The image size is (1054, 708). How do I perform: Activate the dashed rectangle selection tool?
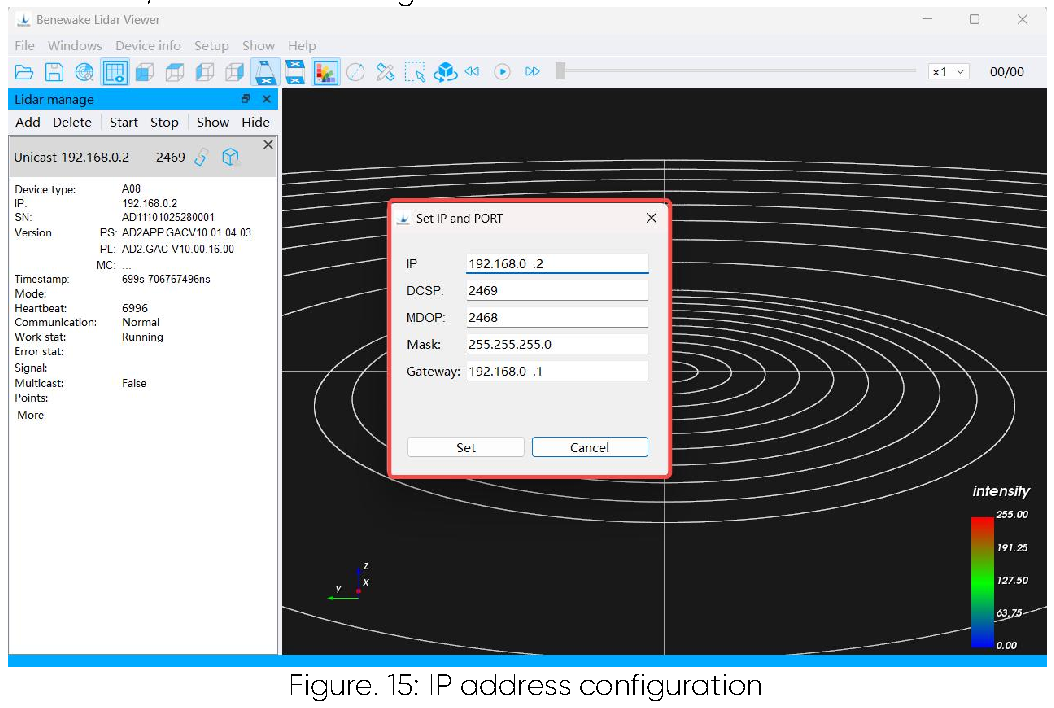(x=415, y=72)
